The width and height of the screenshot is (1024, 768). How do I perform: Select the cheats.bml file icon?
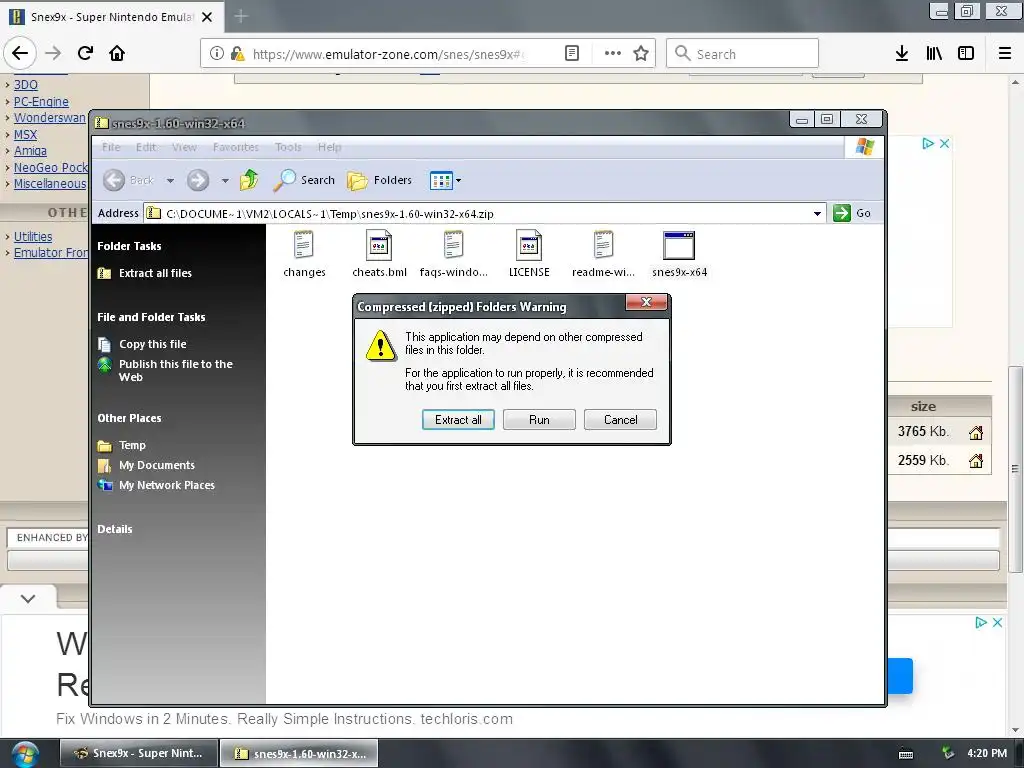pyautogui.click(x=379, y=246)
